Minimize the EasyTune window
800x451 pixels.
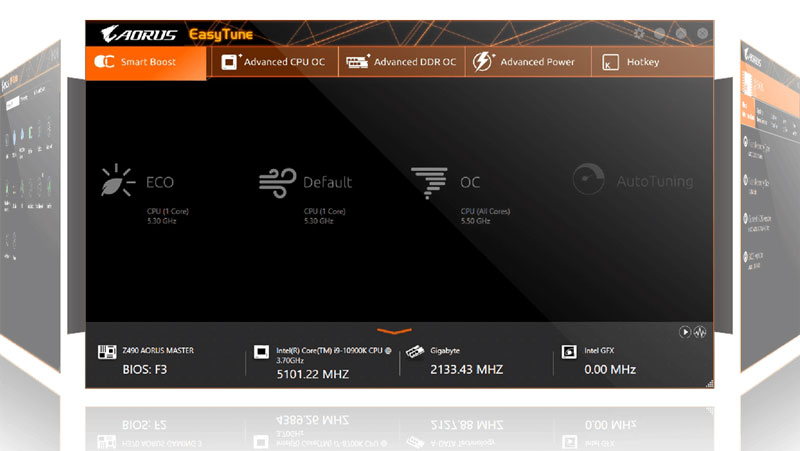[660, 34]
